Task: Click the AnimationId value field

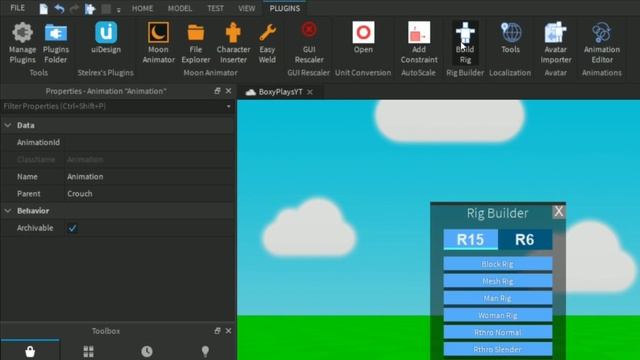Action: pos(149,142)
